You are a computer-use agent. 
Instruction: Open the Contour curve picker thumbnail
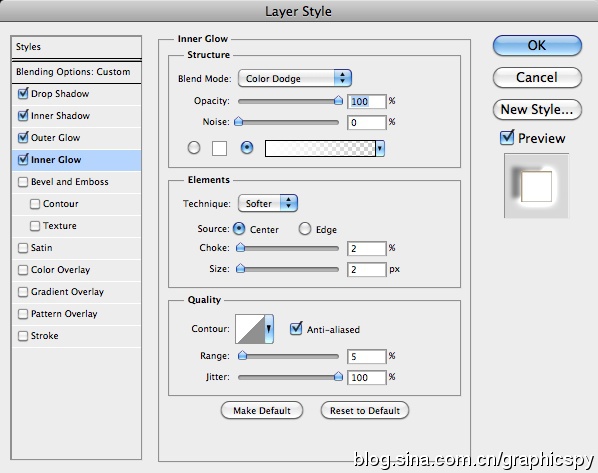pyautogui.click(x=250, y=329)
